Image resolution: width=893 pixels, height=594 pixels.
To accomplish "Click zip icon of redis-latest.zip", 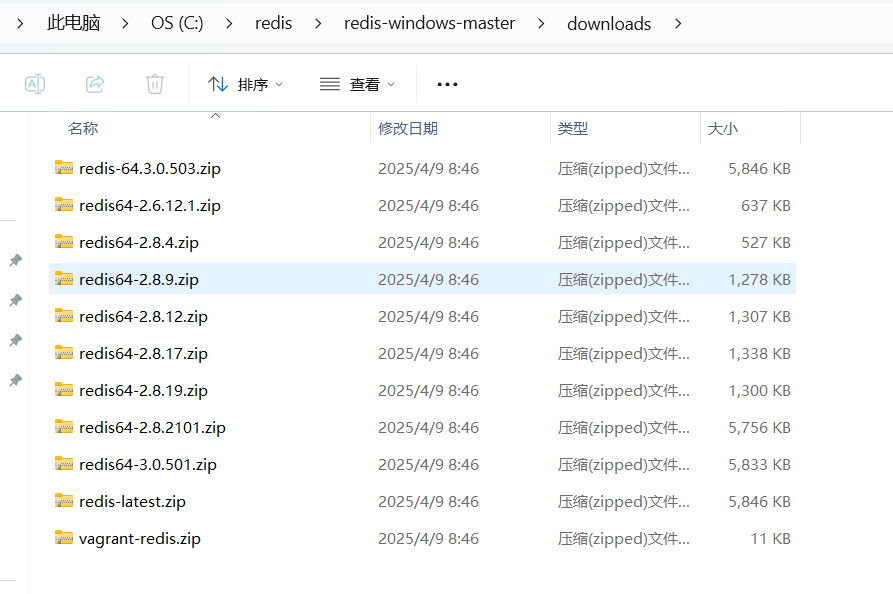I will (x=64, y=501).
